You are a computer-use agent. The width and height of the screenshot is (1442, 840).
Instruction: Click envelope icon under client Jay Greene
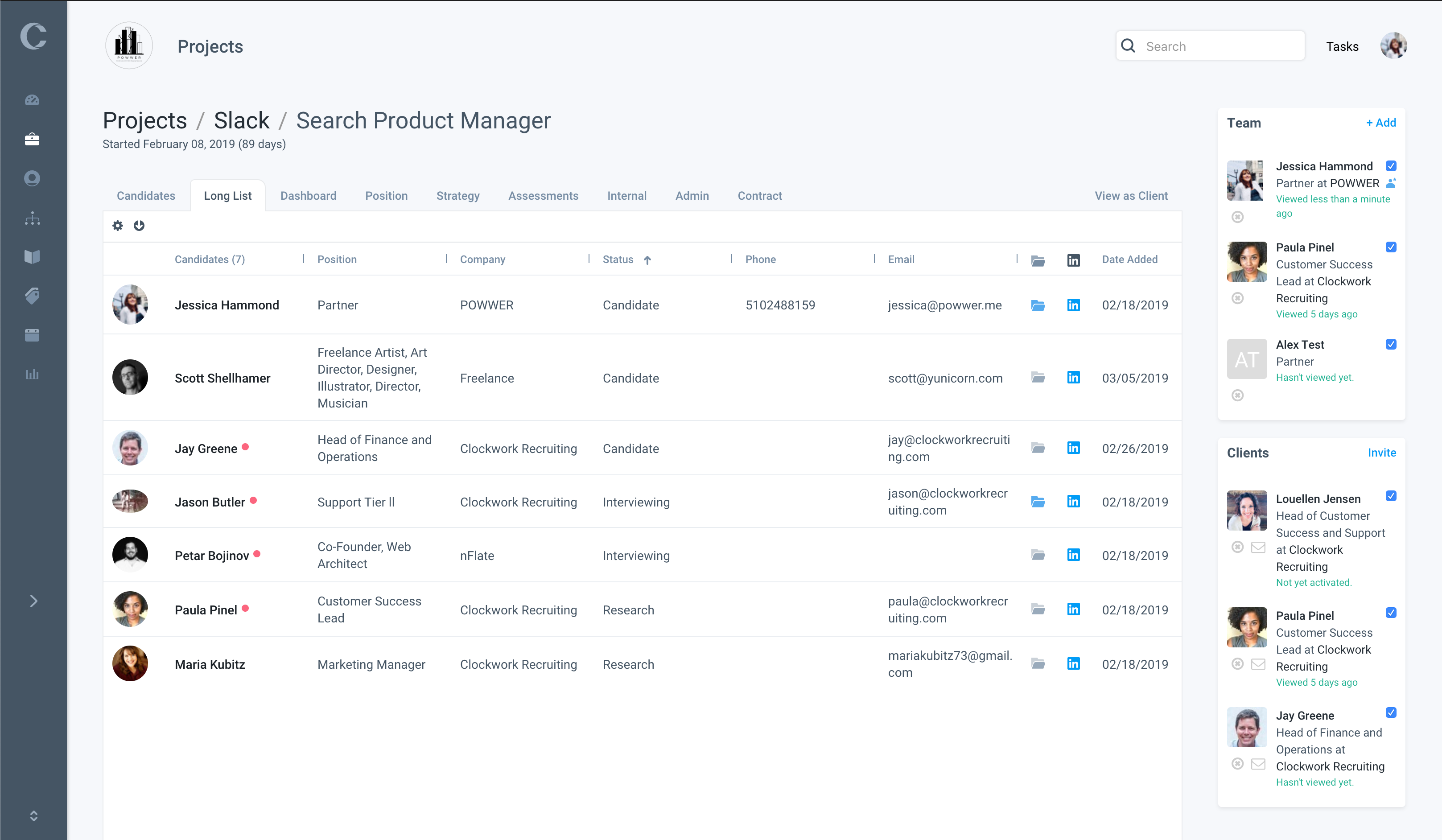pos(1258,765)
